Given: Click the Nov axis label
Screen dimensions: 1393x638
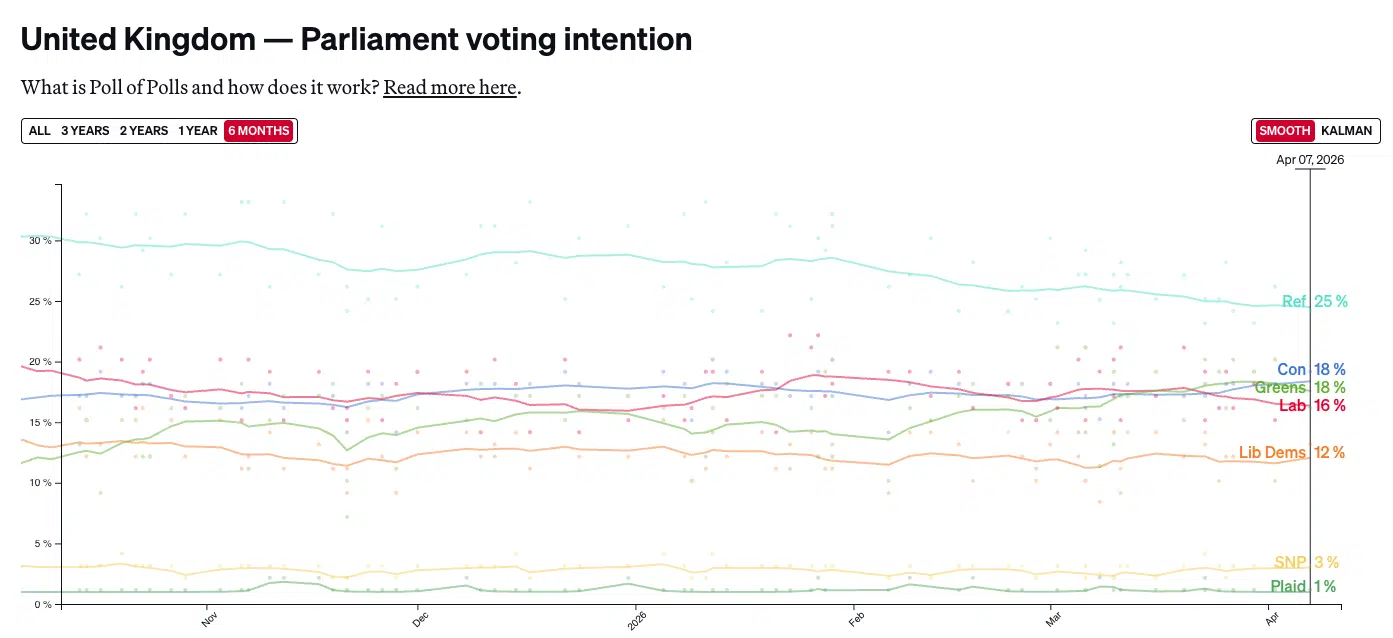Looking at the screenshot, I should (x=210, y=619).
